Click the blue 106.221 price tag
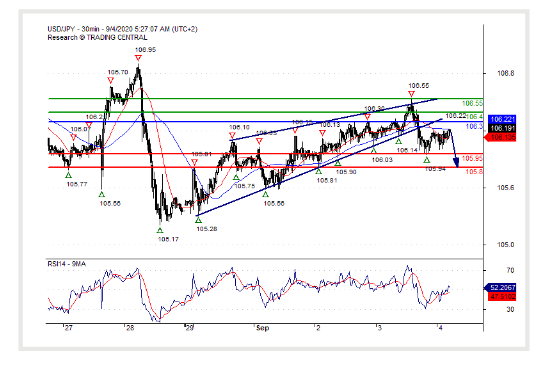This screenshot has width=544, height=366. [x=502, y=119]
